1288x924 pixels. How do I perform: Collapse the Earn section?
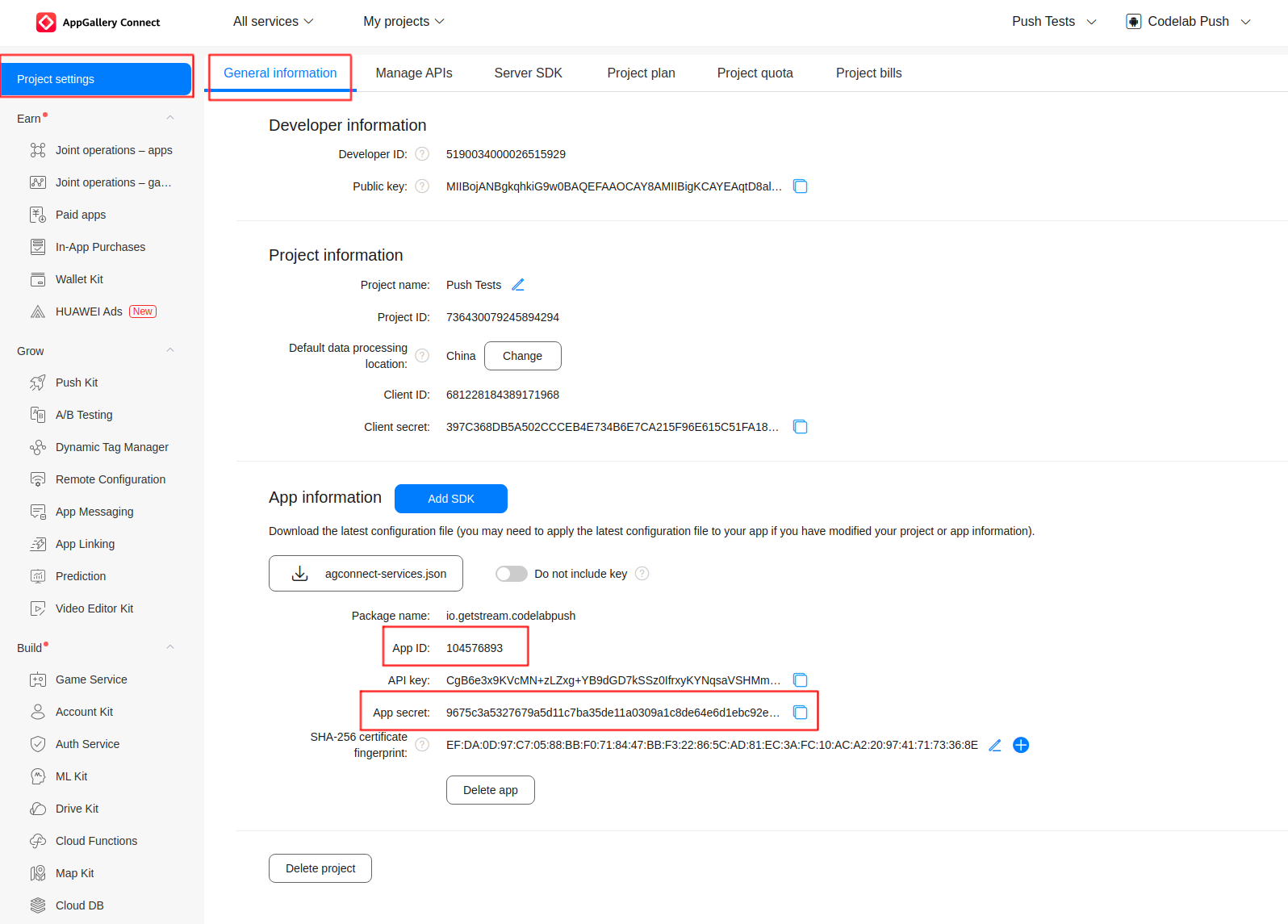click(170, 118)
